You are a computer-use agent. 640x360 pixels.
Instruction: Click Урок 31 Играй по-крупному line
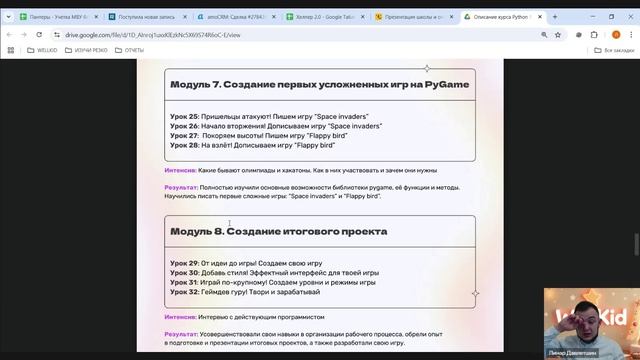coord(273,282)
